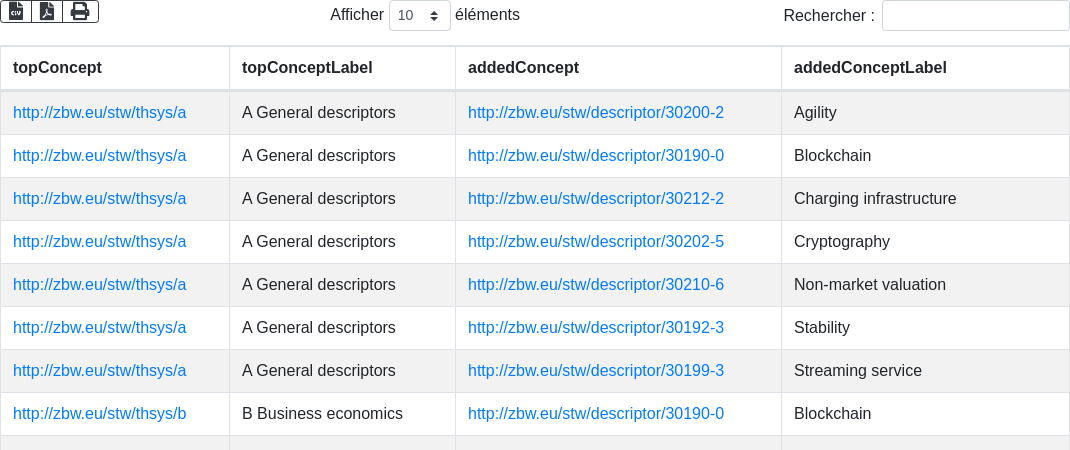Export the table as PDF
Viewport: 1070px width, 450px height.
pos(47,11)
